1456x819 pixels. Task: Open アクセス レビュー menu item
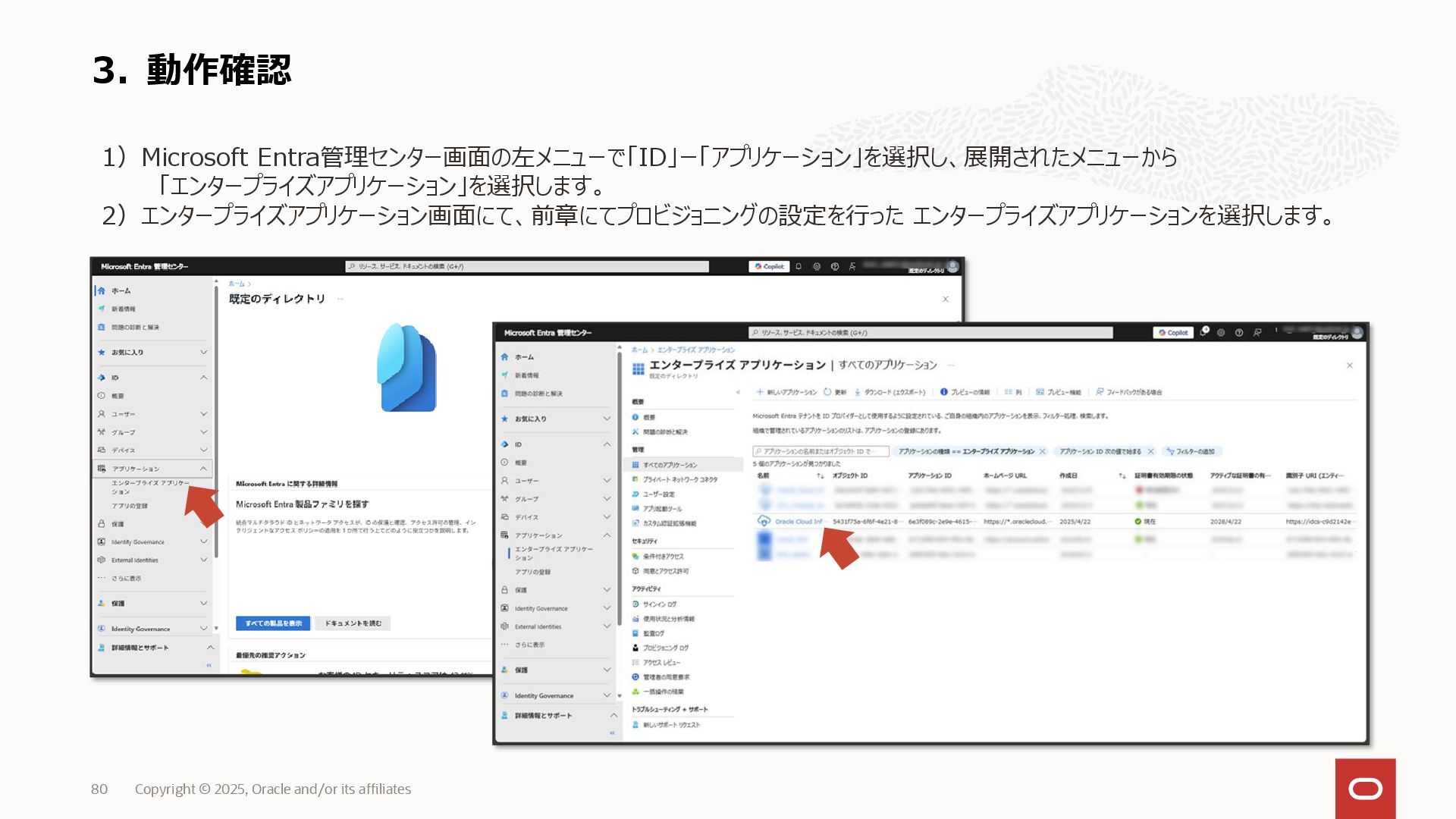click(661, 663)
